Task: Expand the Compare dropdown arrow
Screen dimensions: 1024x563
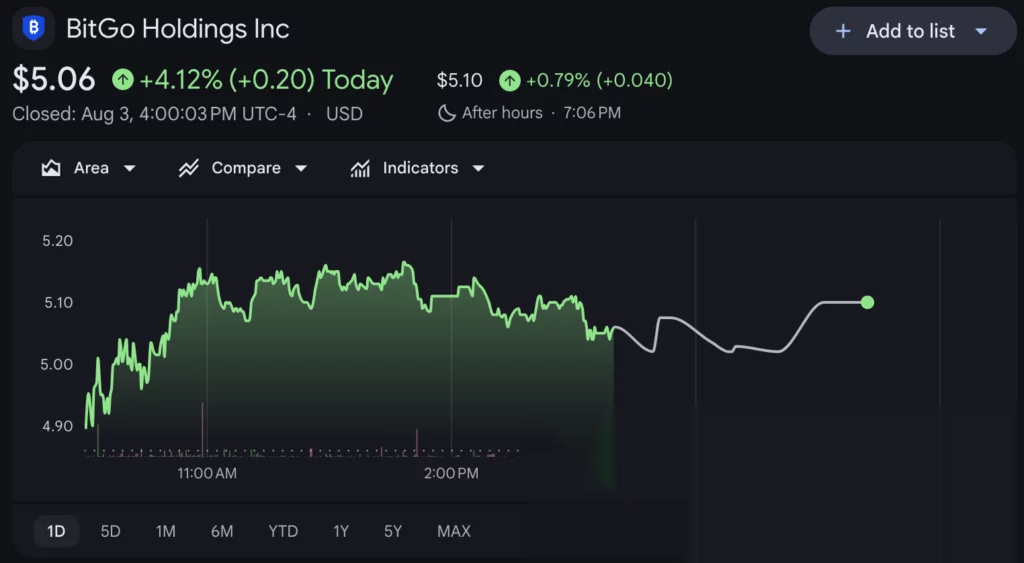Action: point(301,169)
